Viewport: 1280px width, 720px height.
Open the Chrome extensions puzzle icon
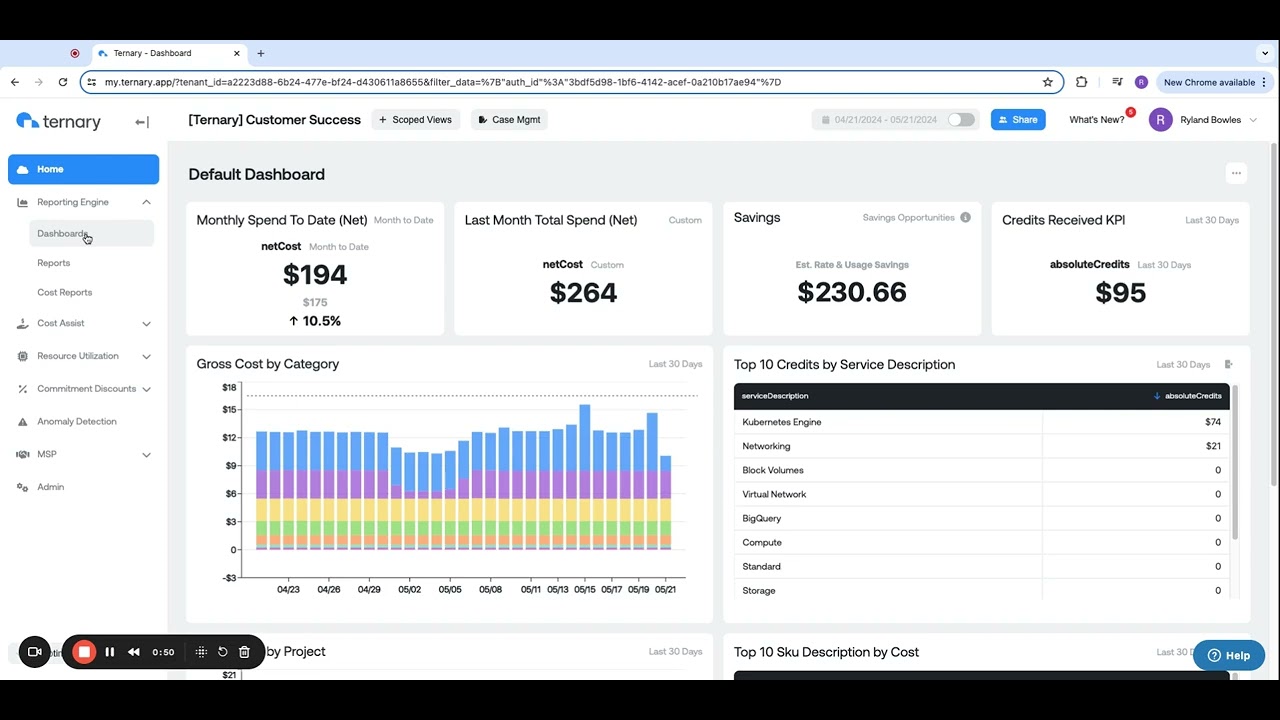pos(1081,82)
